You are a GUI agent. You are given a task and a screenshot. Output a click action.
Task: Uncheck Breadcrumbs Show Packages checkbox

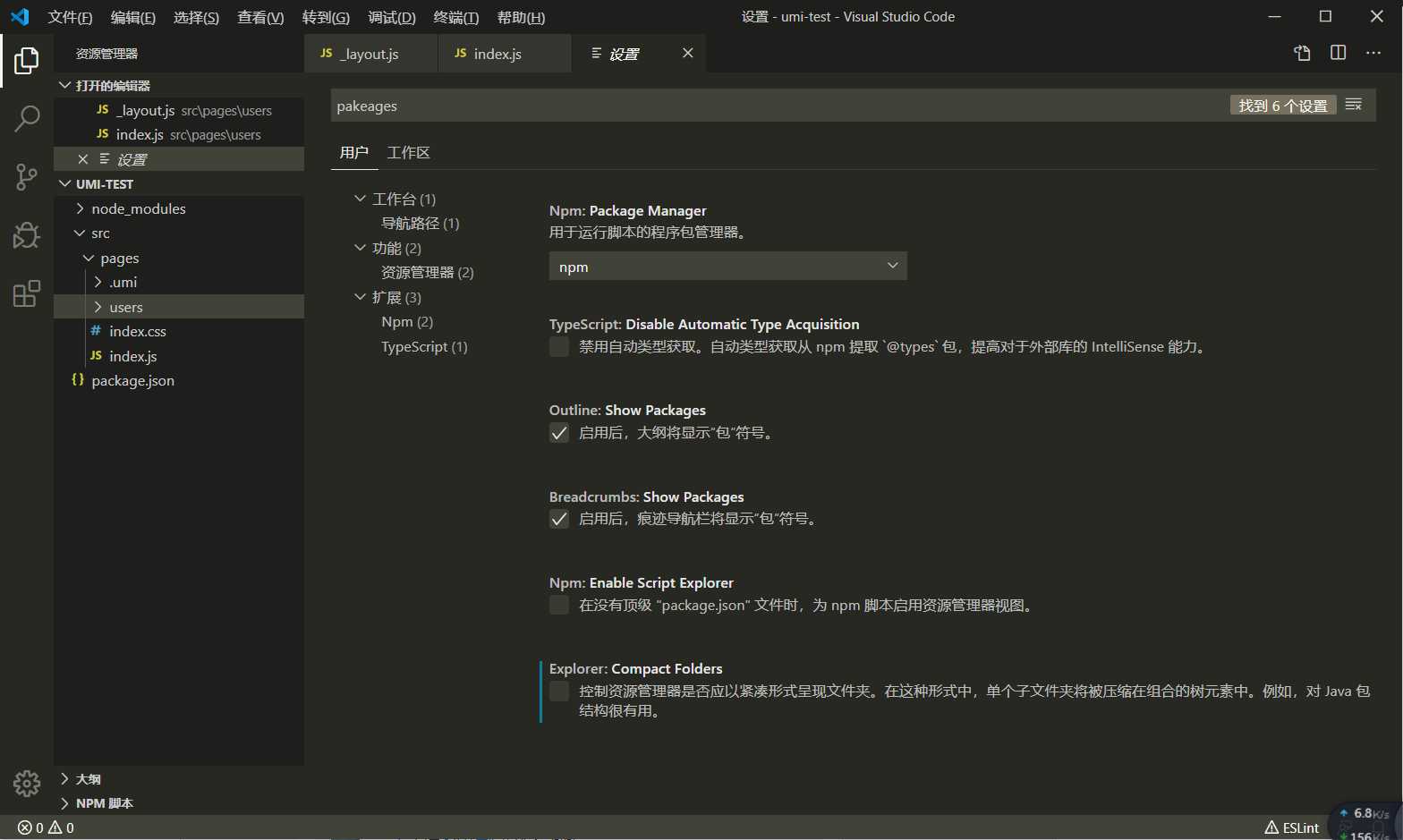click(x=559, y=519)
